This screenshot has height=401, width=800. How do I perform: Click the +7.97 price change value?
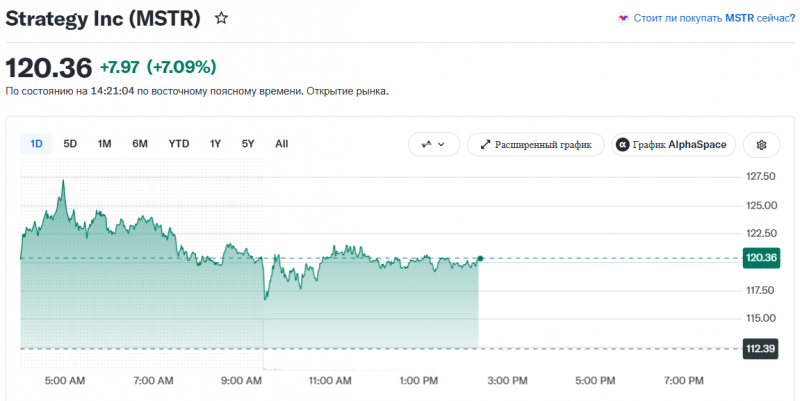[x=119, y=67]
